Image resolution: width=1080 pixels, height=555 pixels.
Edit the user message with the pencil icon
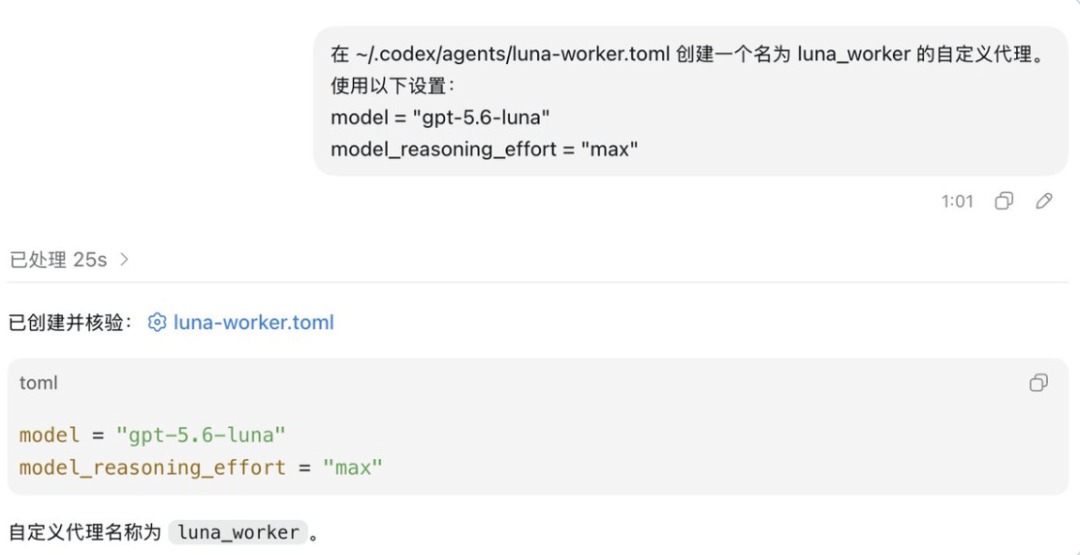pos(1043,201)
